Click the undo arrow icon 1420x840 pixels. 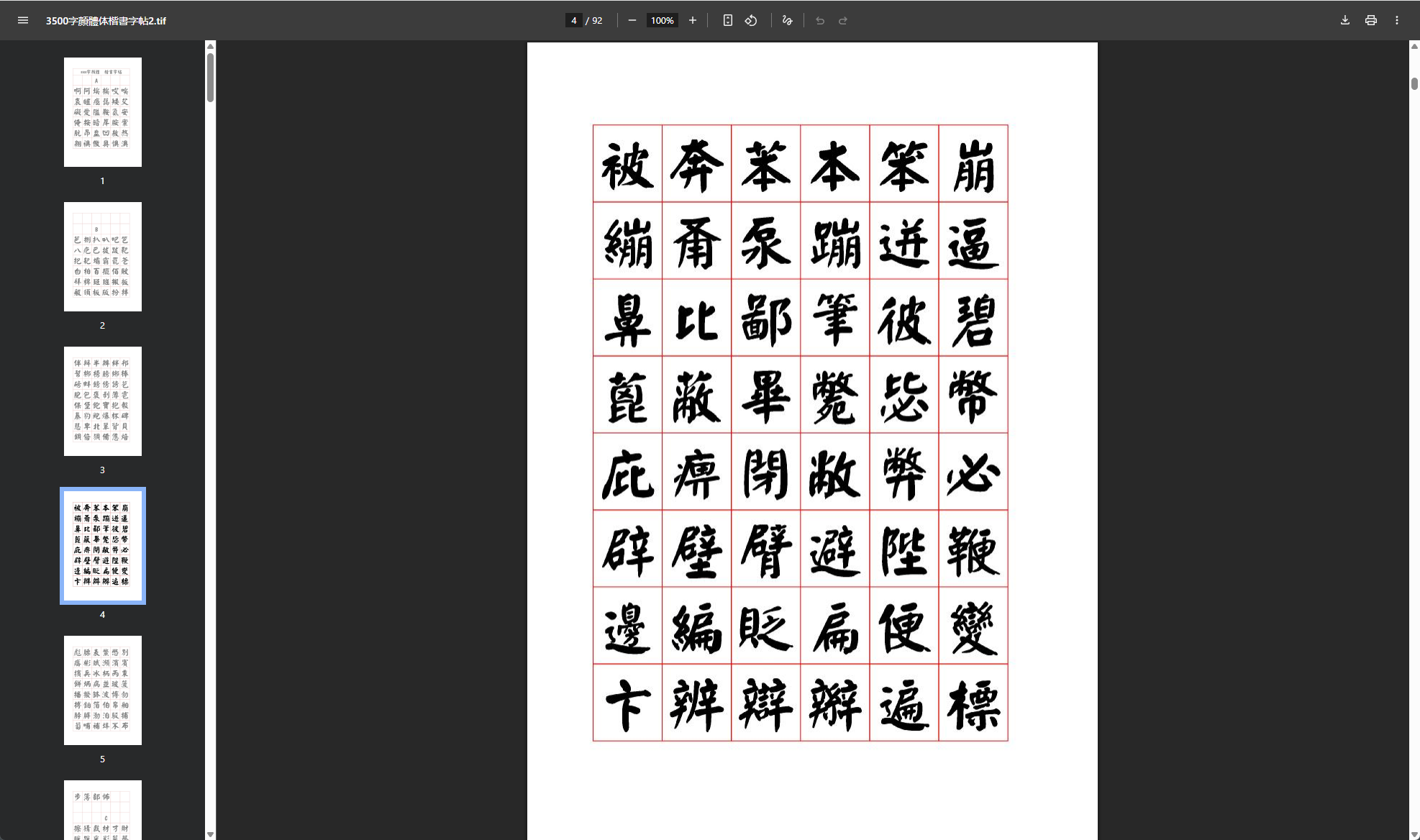820,20
